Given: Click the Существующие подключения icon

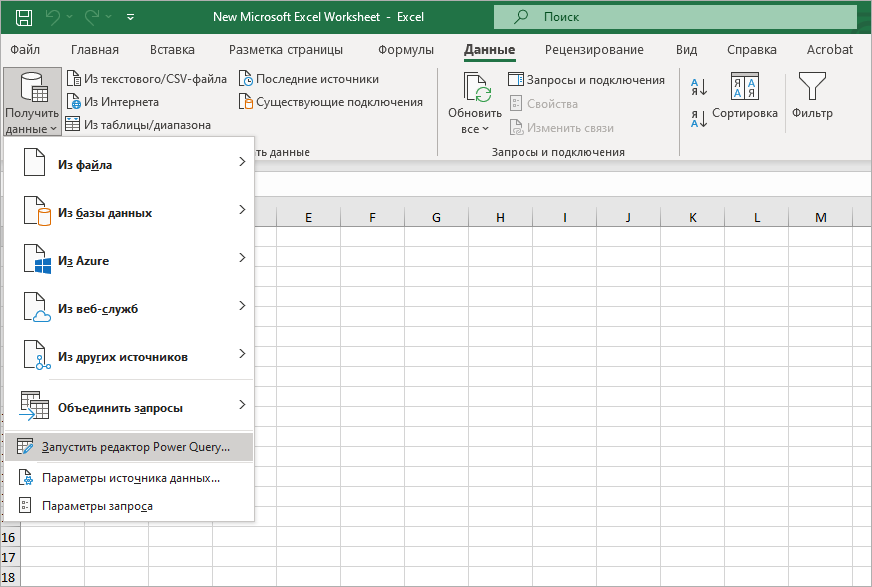Looking at the screenshot, I should (246, 102).
